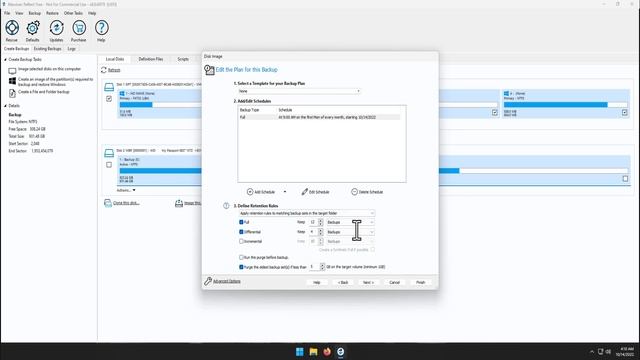Toggle the Full retention checkbox
Viewport: 640px width, 360px height.
click(x=241, y=222)
